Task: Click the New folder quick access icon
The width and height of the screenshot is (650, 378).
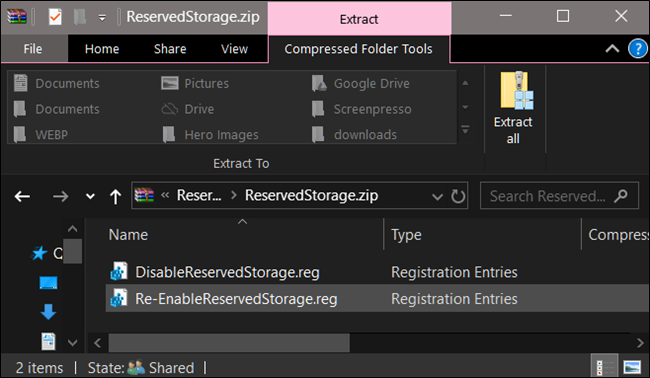Action: coord(80,17)
